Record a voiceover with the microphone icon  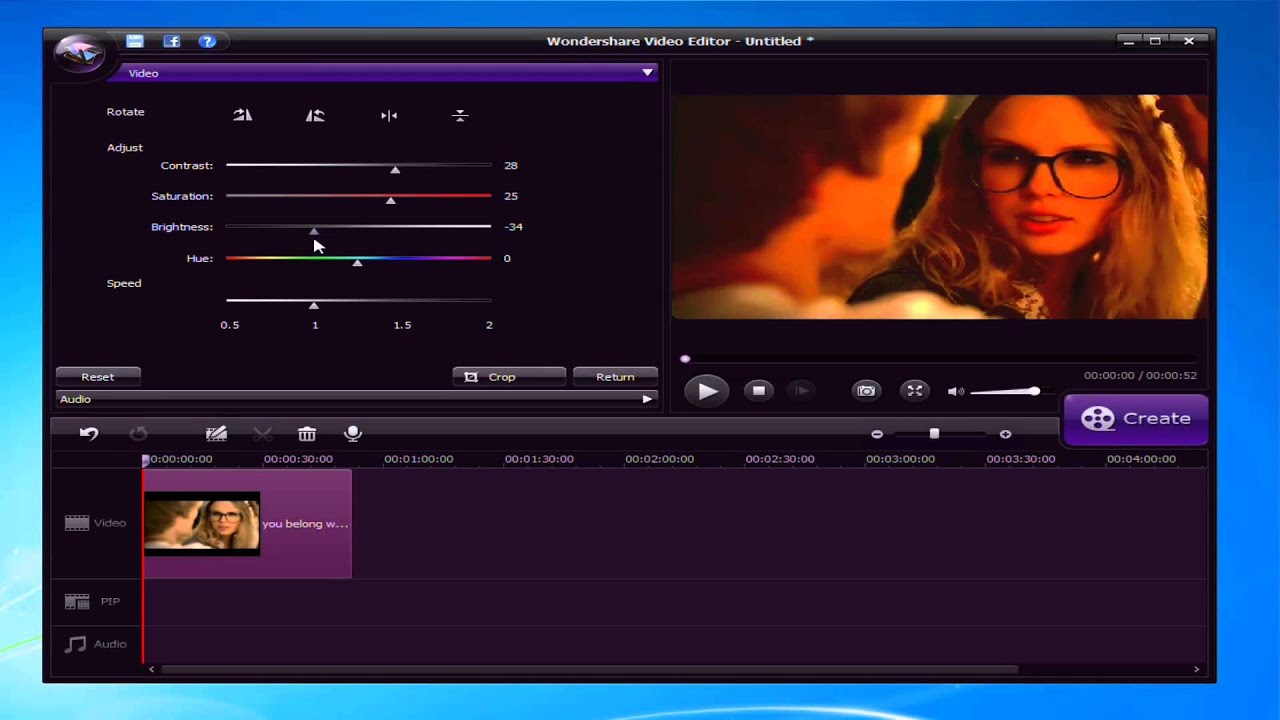point(352,433)
